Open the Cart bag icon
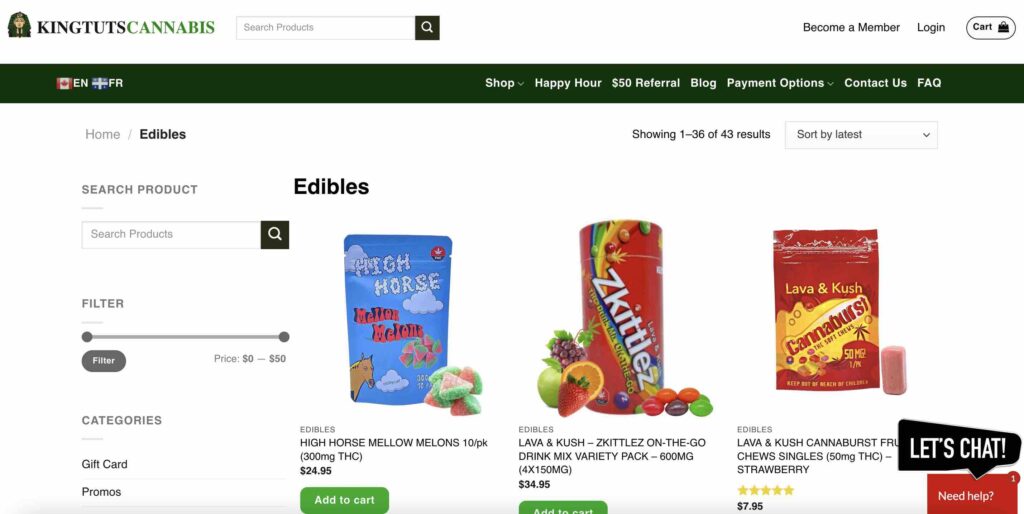 [1004, 27]
